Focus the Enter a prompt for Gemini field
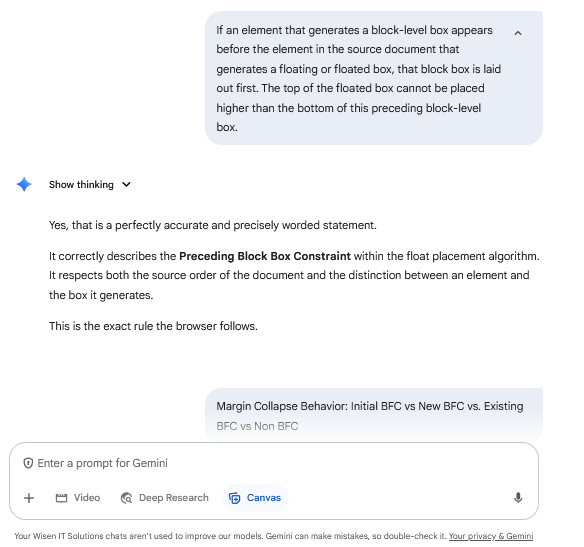Image resolution: width=584 pixels, height=547 pixels. click(x=274, y=463)
